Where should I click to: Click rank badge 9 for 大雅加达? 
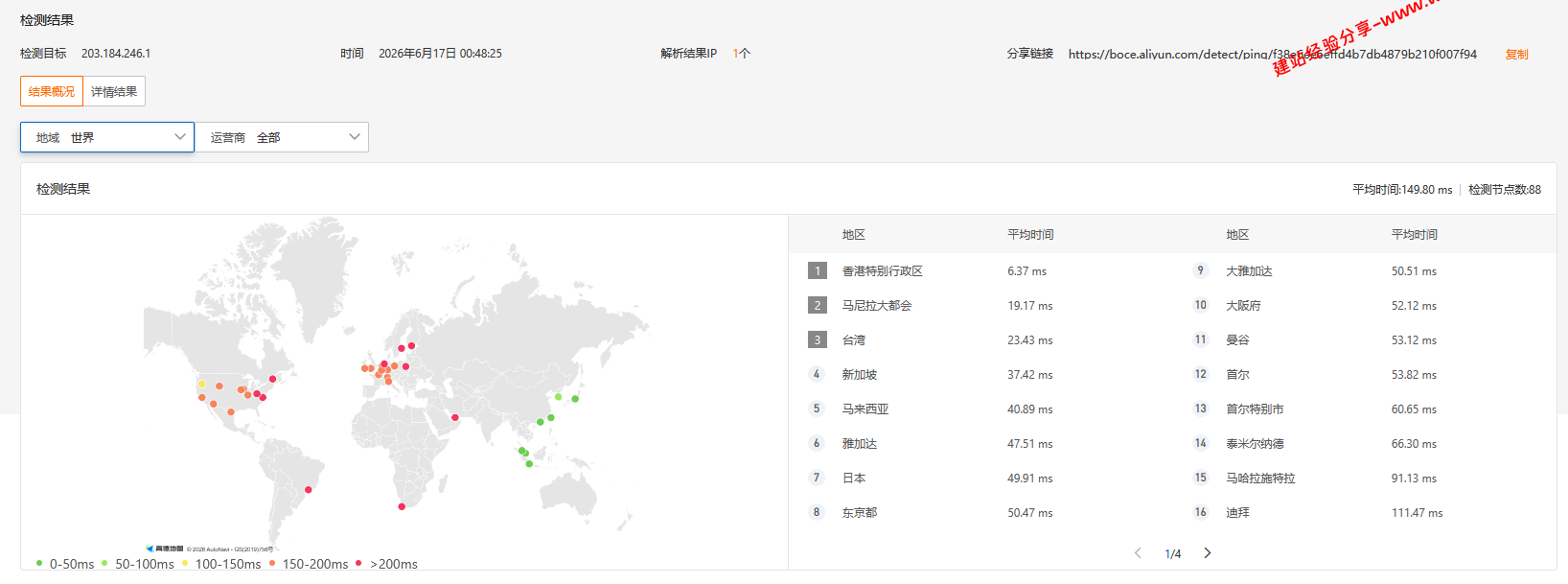(x=1200, y=270)
